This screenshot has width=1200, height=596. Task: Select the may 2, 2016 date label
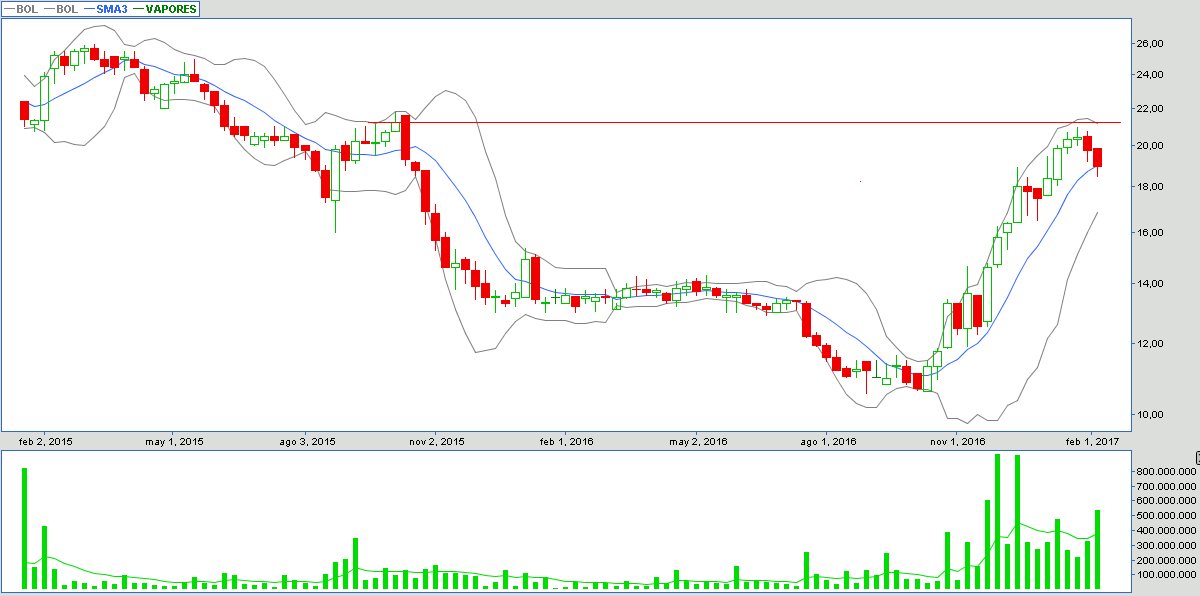pyautogui.click(x=696, y=440)
